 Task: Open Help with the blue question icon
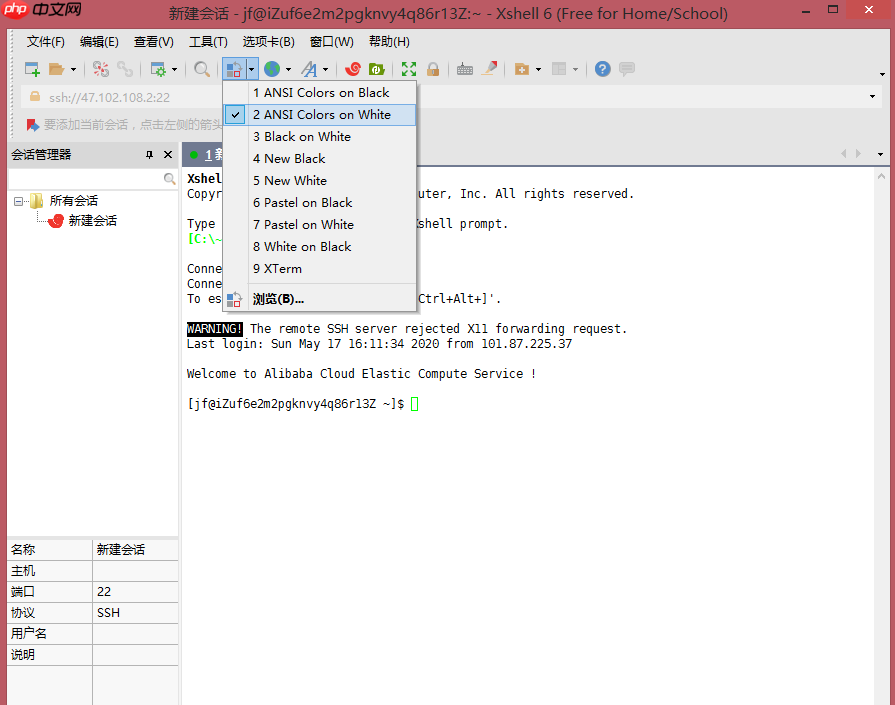(x=603, y=69)
